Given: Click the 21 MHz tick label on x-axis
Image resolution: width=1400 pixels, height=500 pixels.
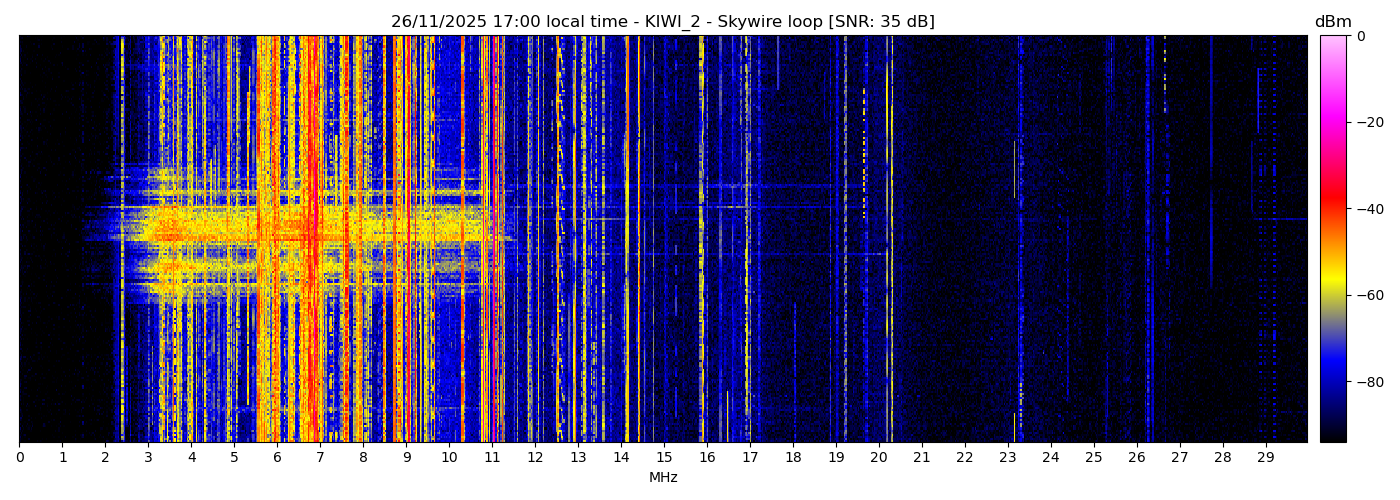Looking at the screenshot, I should [921, 457].
